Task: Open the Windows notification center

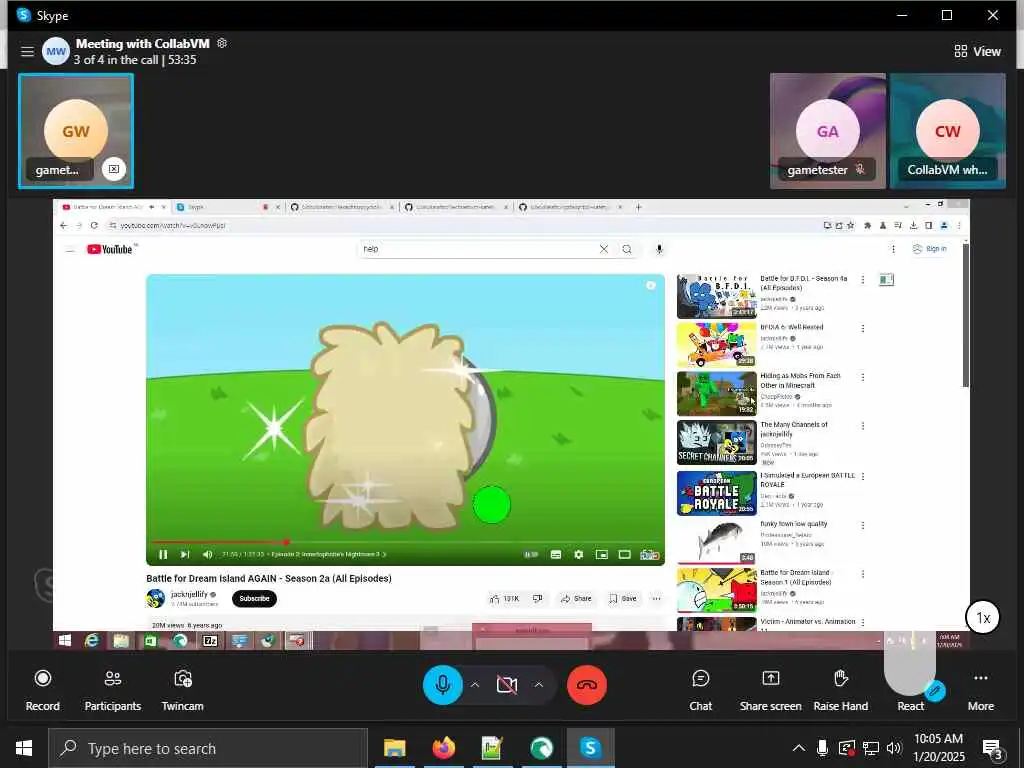Action: coord(992,748)
